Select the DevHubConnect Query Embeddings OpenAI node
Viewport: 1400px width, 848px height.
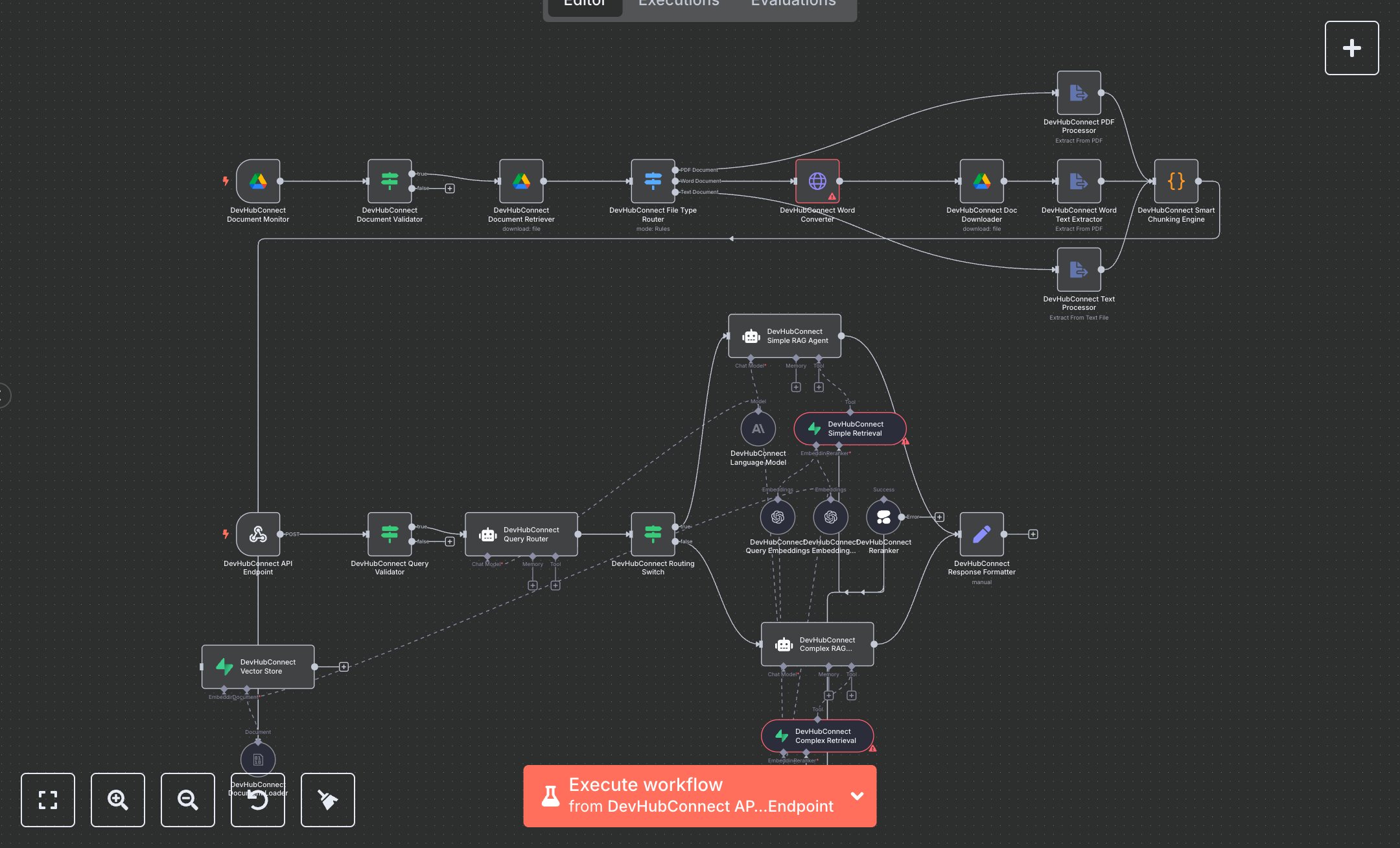pyautogui.click(x=776, y=517)
